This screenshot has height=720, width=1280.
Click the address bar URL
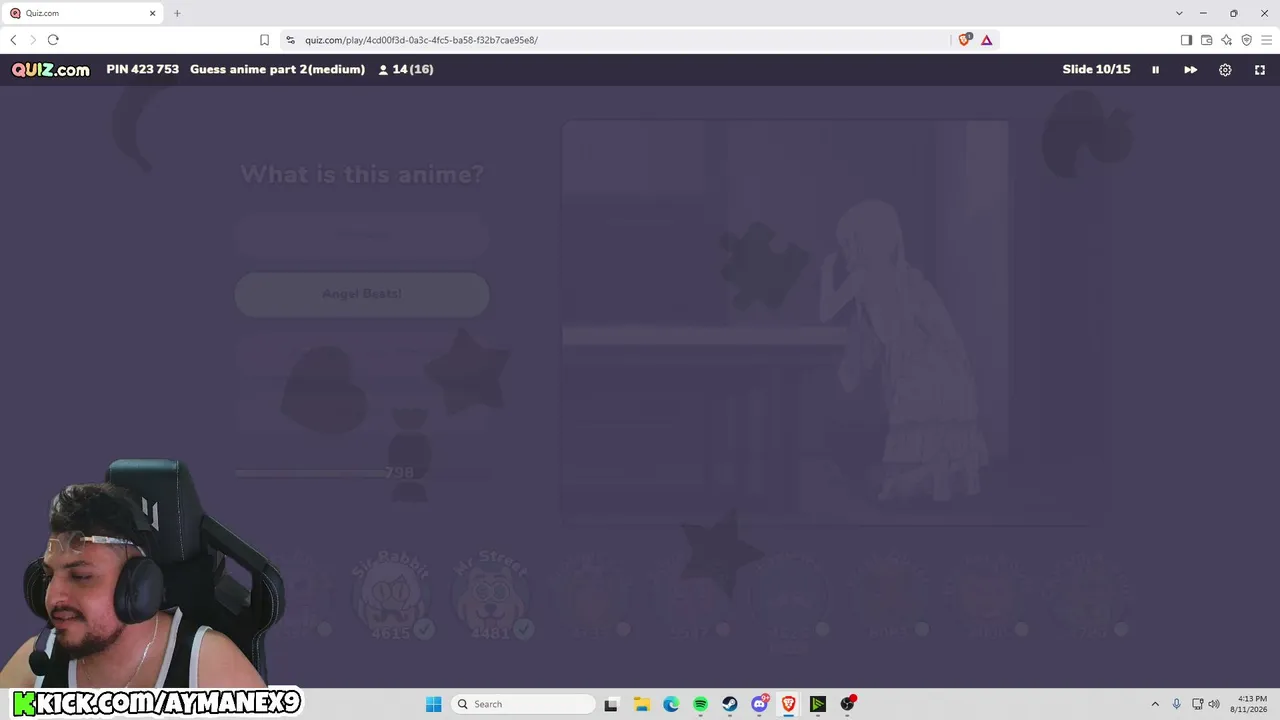tap(421, 40)
